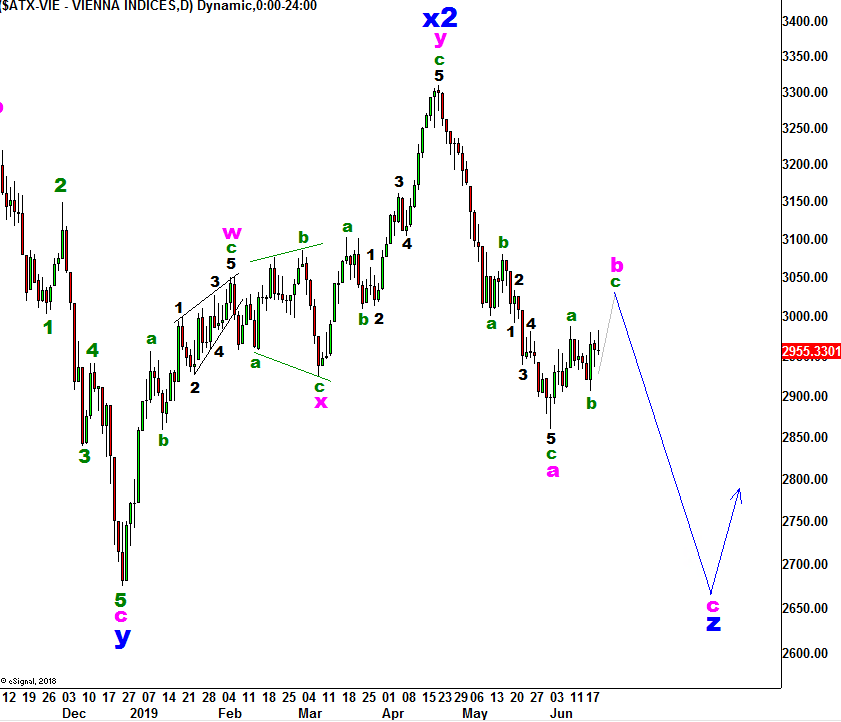This screenshot has height=722, width=841.
Task: Click the magenta x label below March low
Action: click(x=320, y=401)
